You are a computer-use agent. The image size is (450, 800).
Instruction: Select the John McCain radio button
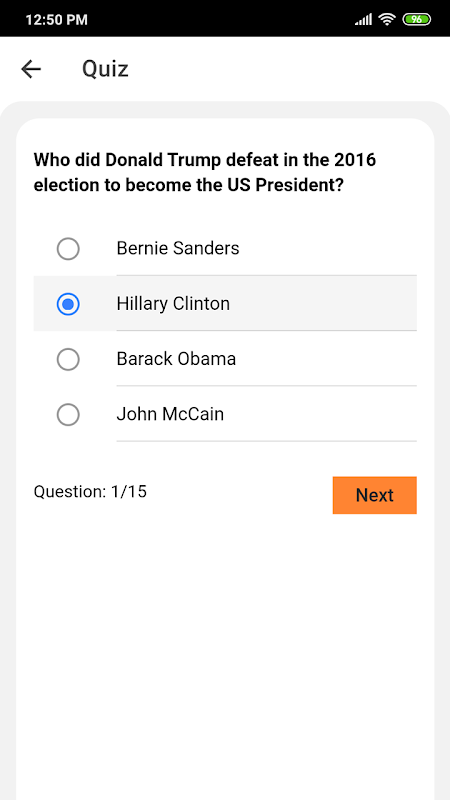tap(68, 414)
